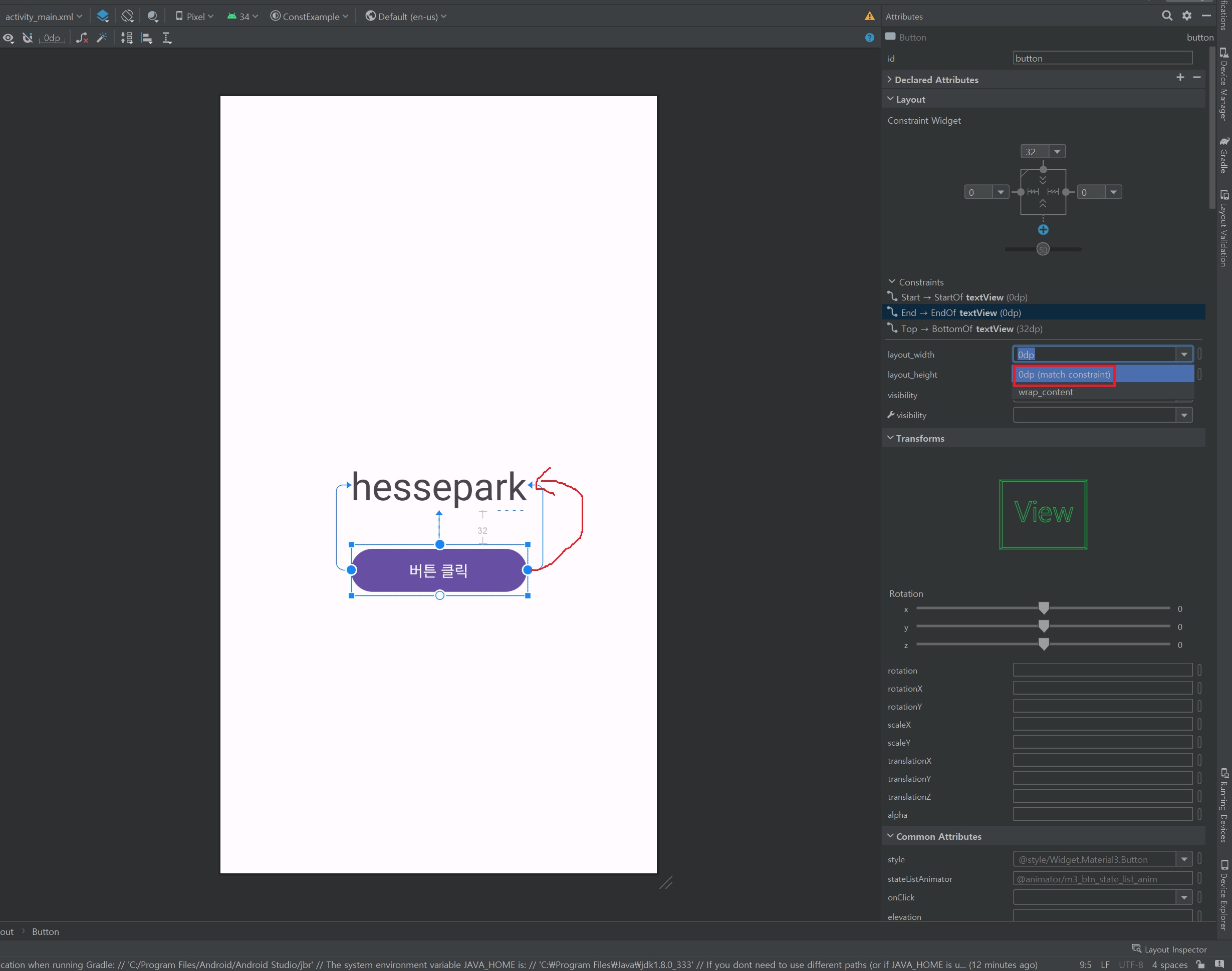Click the Clear All Constraints icon
Screen dimensions: 1232x971
(82, 38)
